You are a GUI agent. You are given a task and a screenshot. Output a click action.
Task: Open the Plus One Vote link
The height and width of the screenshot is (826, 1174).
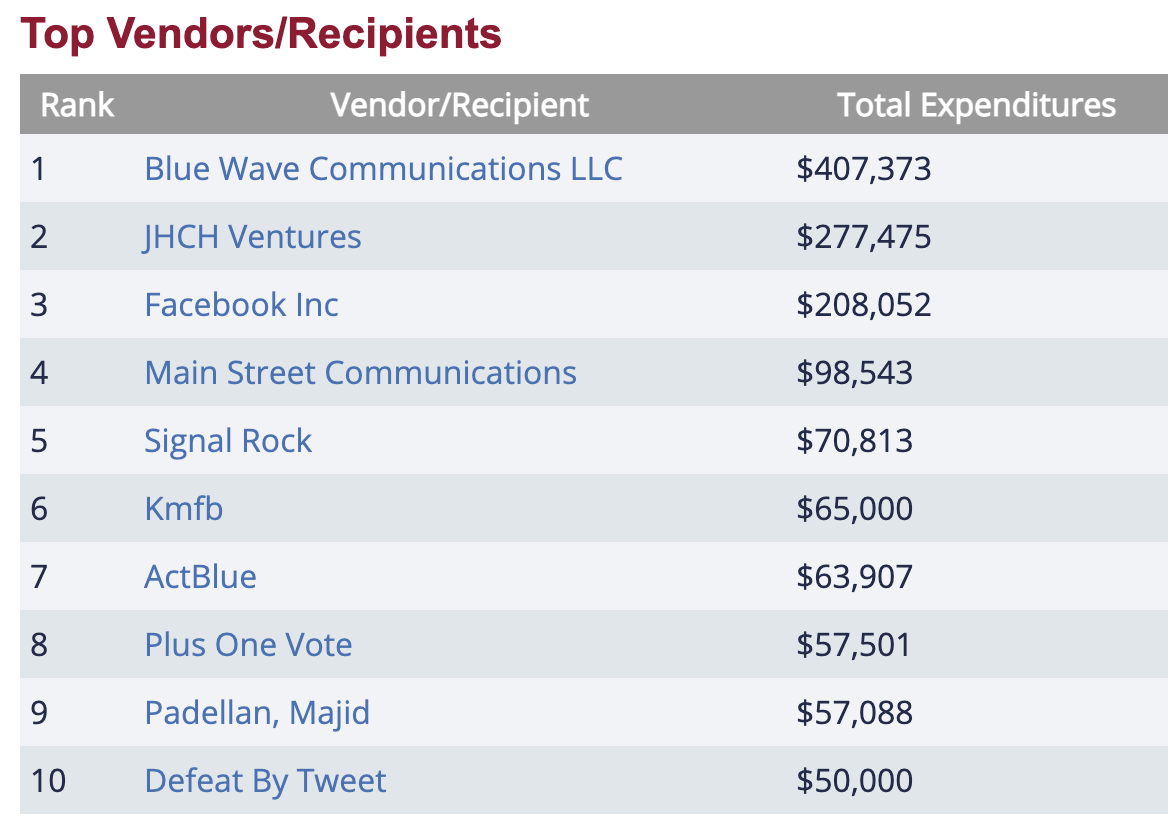tap(248, 644)
